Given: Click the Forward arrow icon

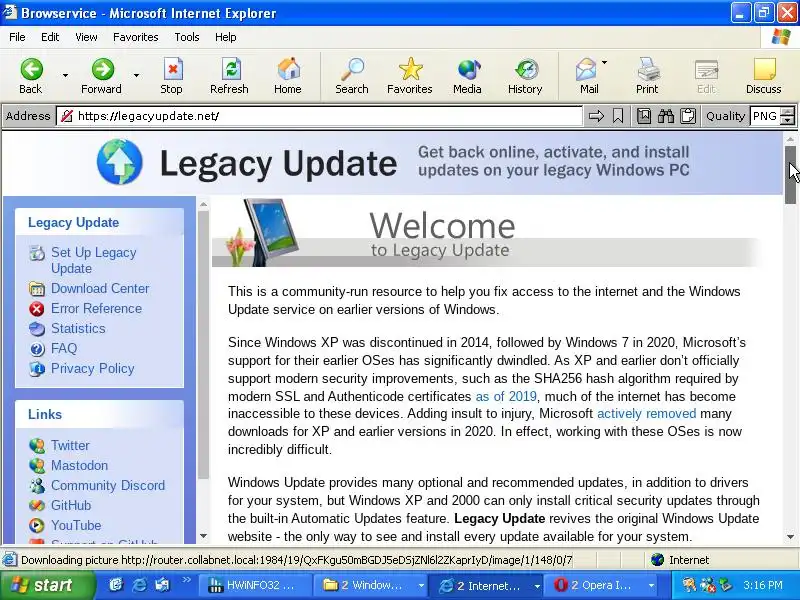Looking at the screenshot, I should coord(103,69).
